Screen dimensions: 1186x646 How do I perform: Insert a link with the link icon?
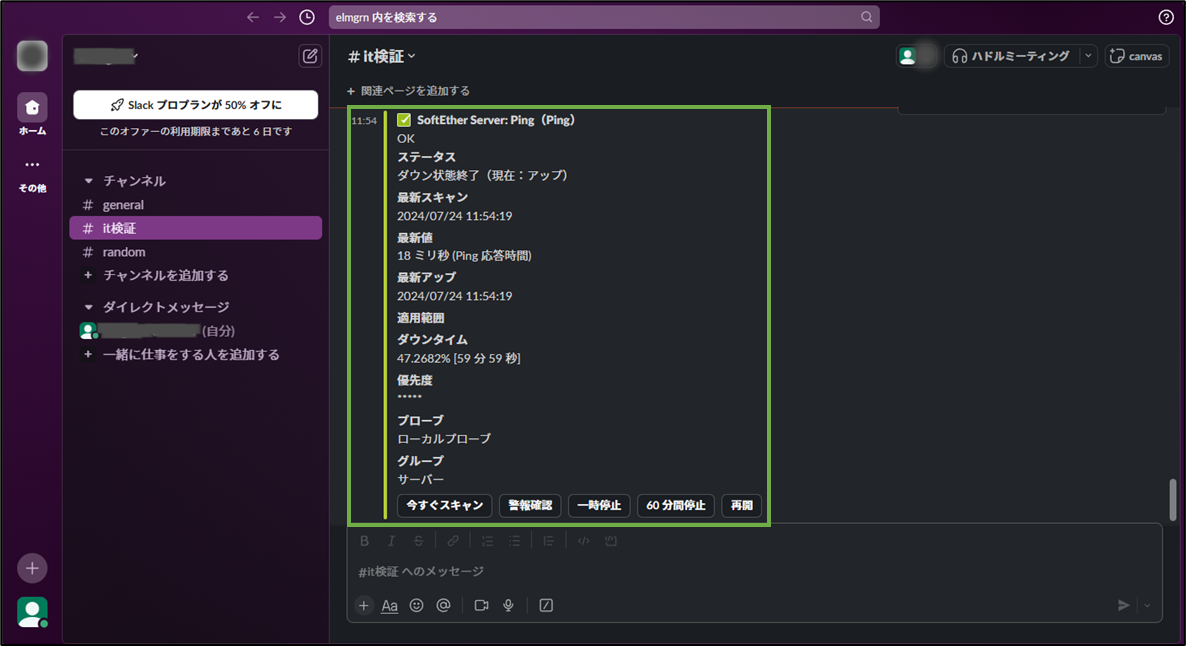click(452, 541)
